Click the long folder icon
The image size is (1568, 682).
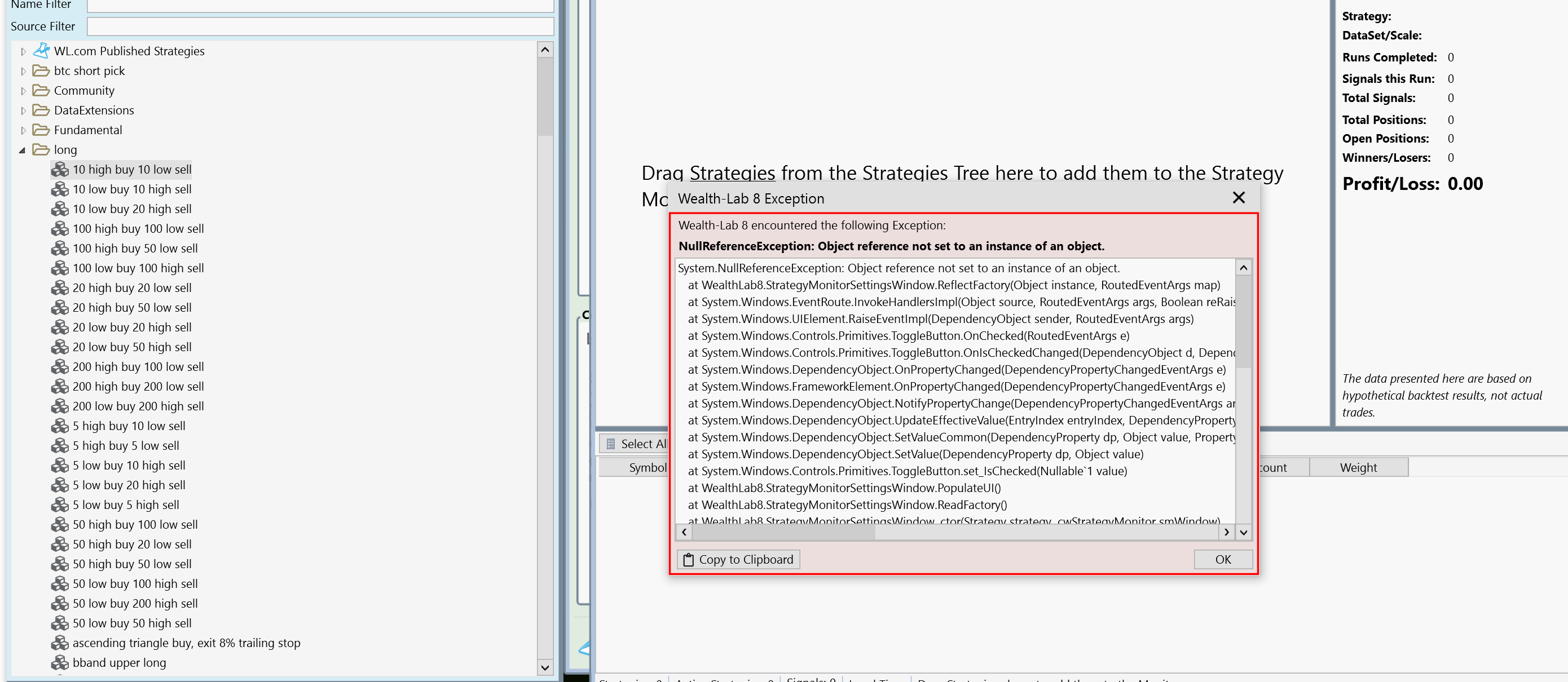(41, 149)
